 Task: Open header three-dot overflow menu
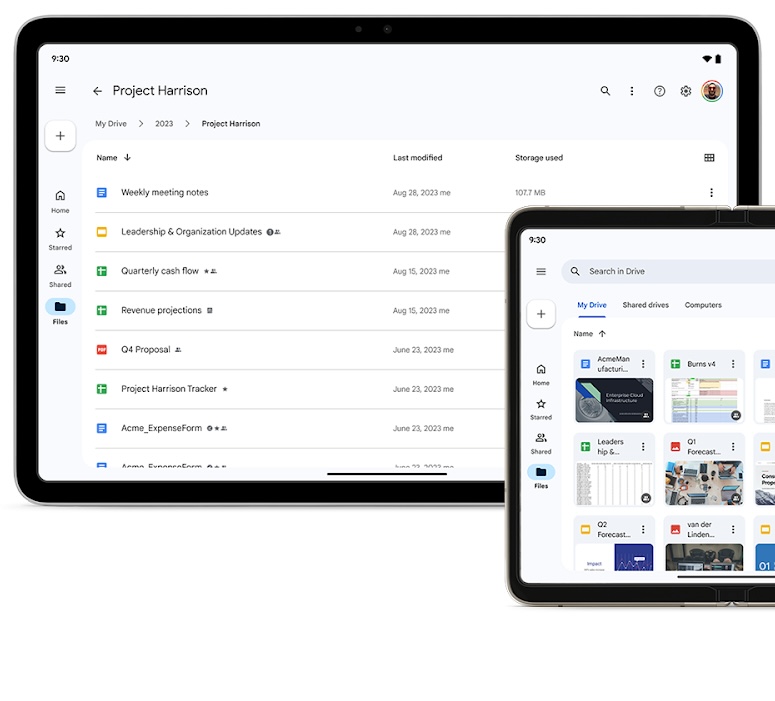coord(631,91)
